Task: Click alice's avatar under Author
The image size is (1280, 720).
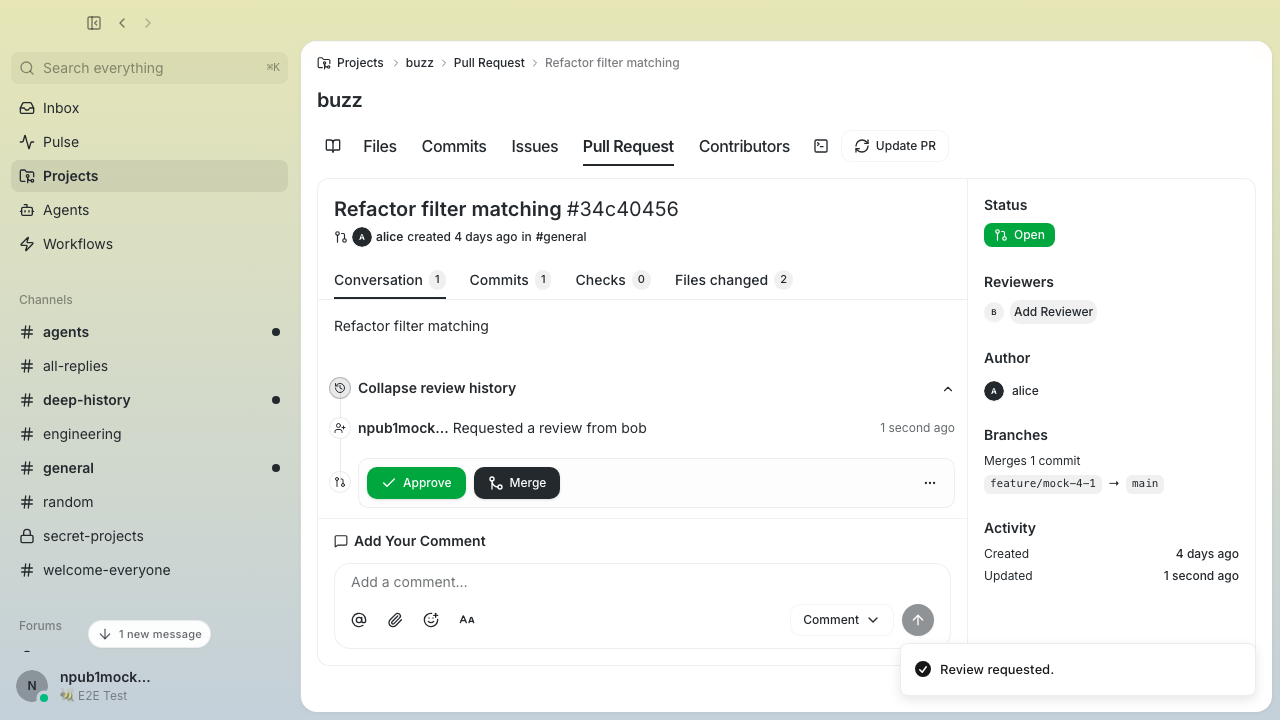Action: coord(994,391)
